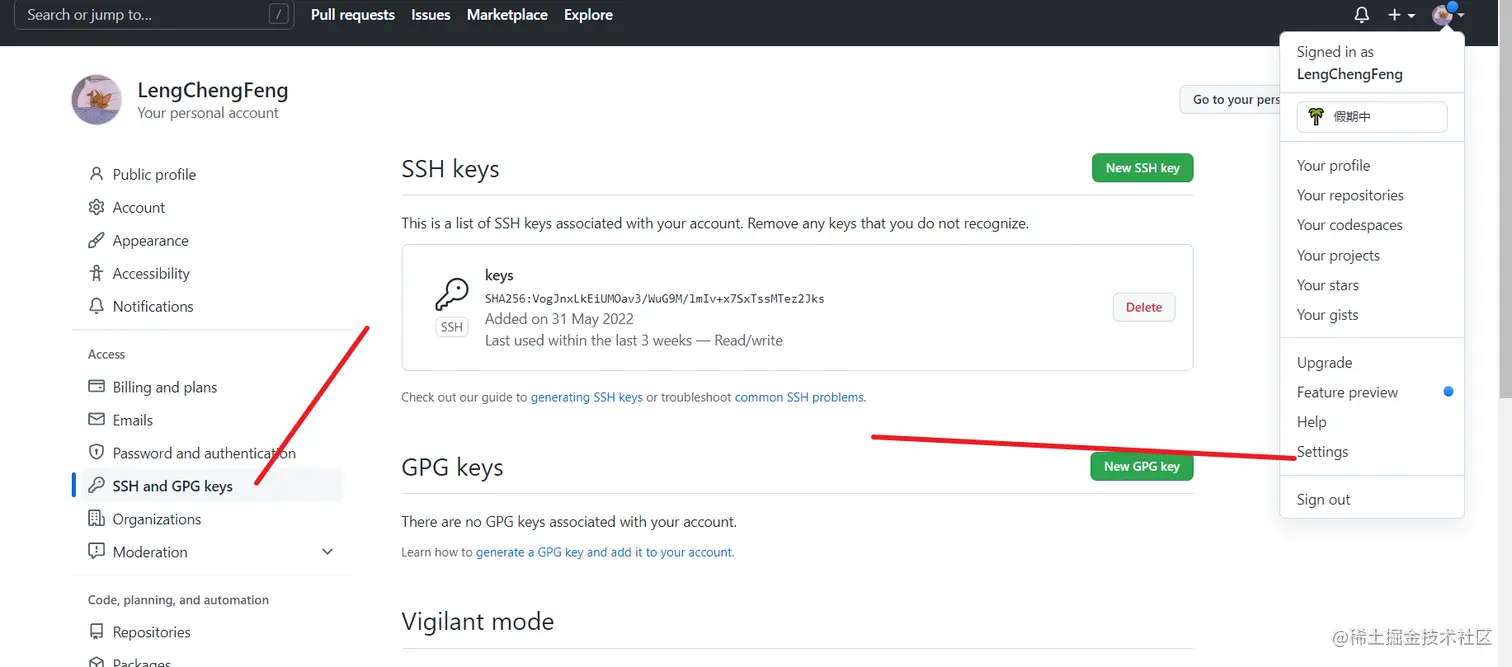Click the New SSH key button
Image resolution: width=1512 pixels, height=667 pixels.
click(x=1142, y=168)
